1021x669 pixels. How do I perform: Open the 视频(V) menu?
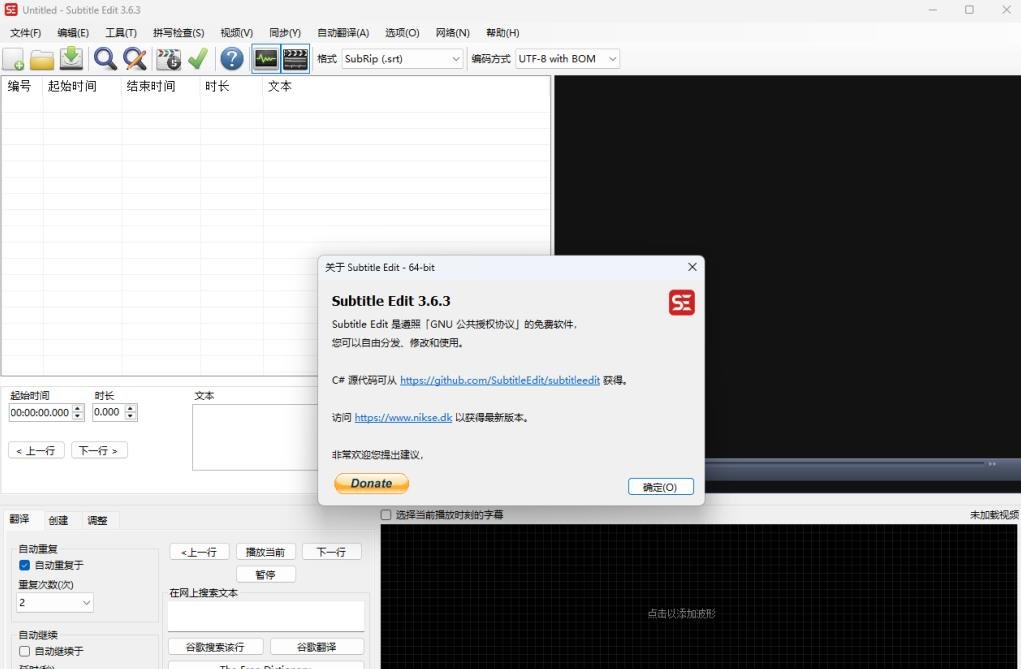click(236, 33)
